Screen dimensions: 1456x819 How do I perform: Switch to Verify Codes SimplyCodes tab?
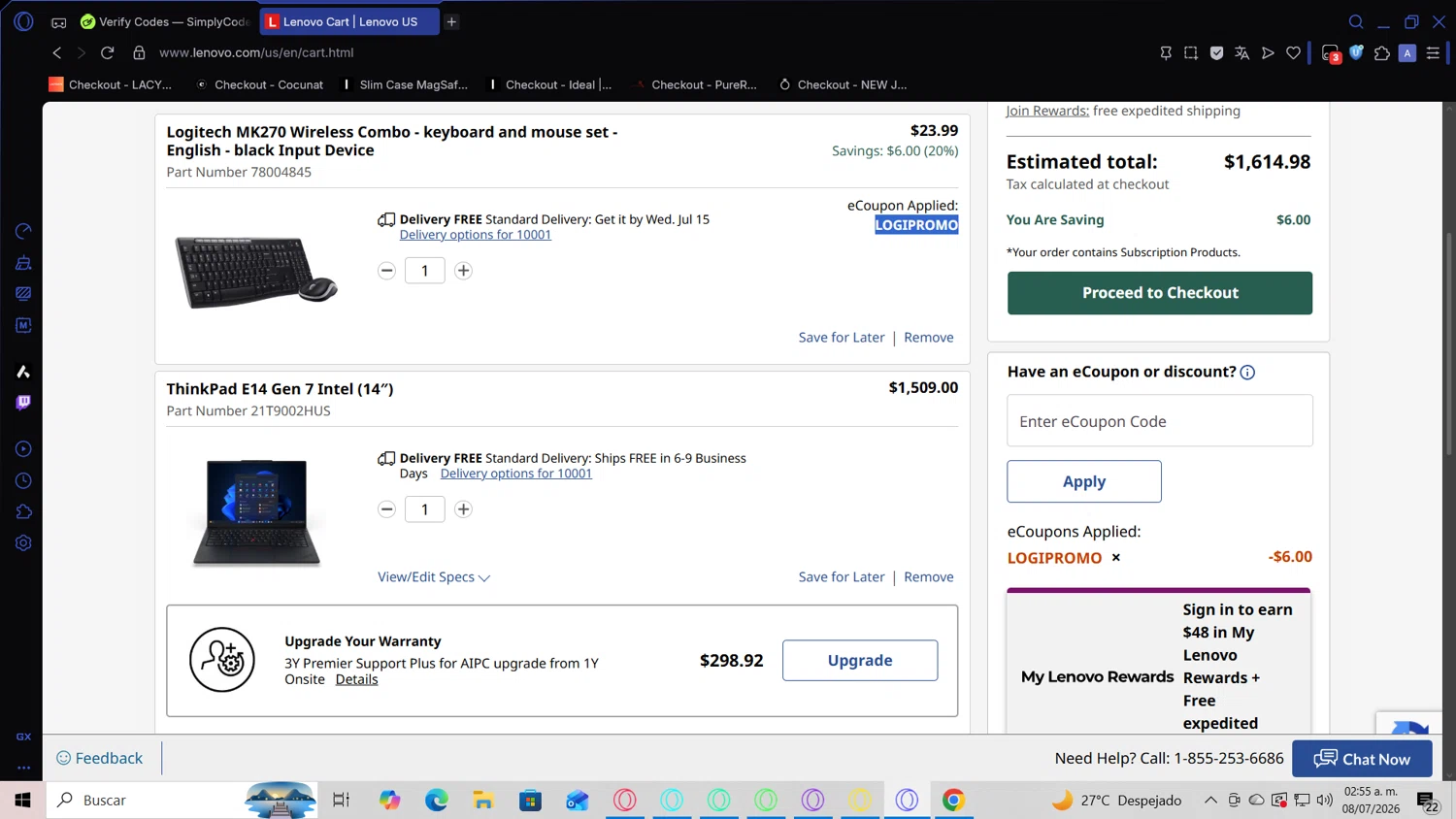[x=165, y=21]
